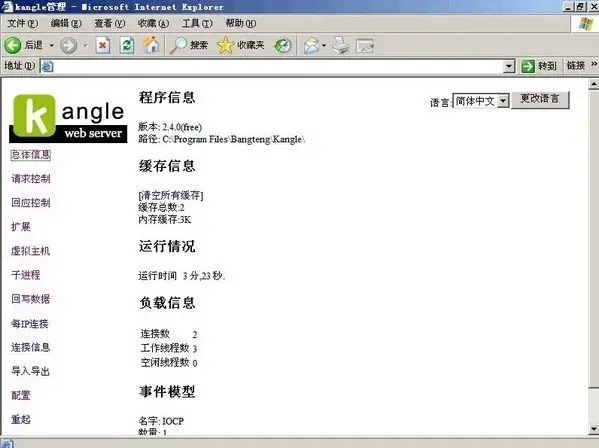Click the Mail envelope icon

click(x=312, y=45)
